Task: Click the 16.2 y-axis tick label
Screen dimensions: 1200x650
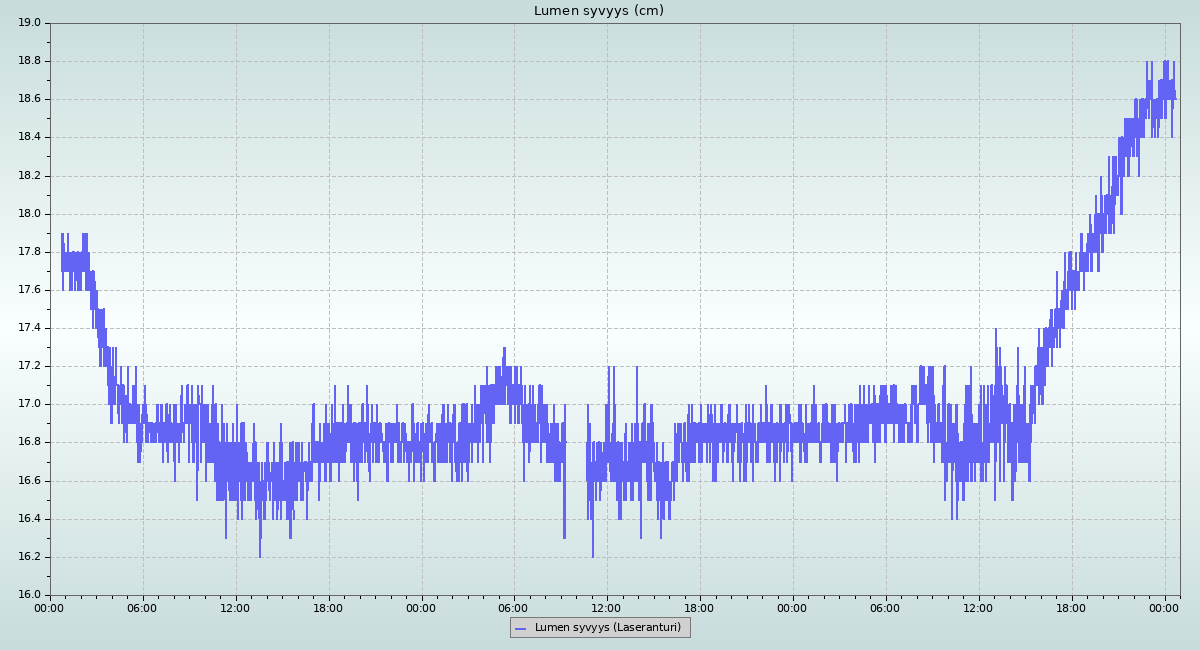Action: 30,557
